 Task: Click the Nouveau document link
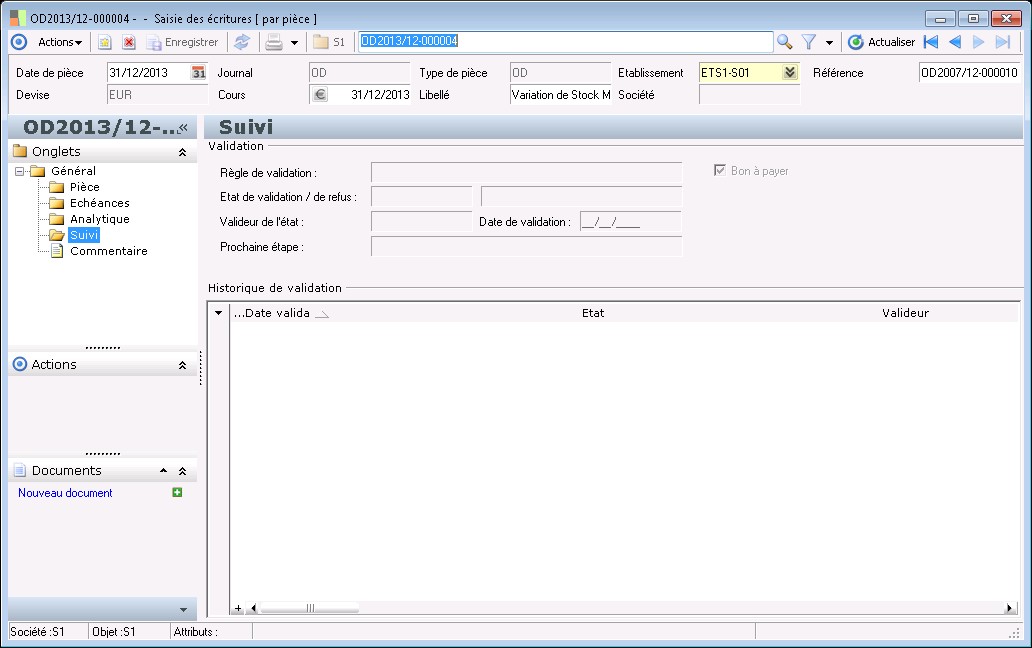click(65, 493)
